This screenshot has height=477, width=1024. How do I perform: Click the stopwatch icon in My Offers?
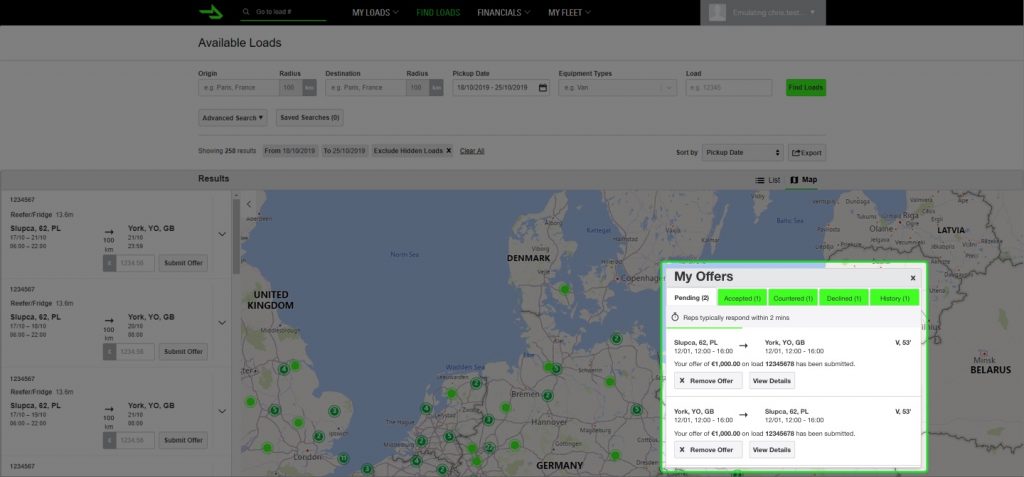[675, 318]
